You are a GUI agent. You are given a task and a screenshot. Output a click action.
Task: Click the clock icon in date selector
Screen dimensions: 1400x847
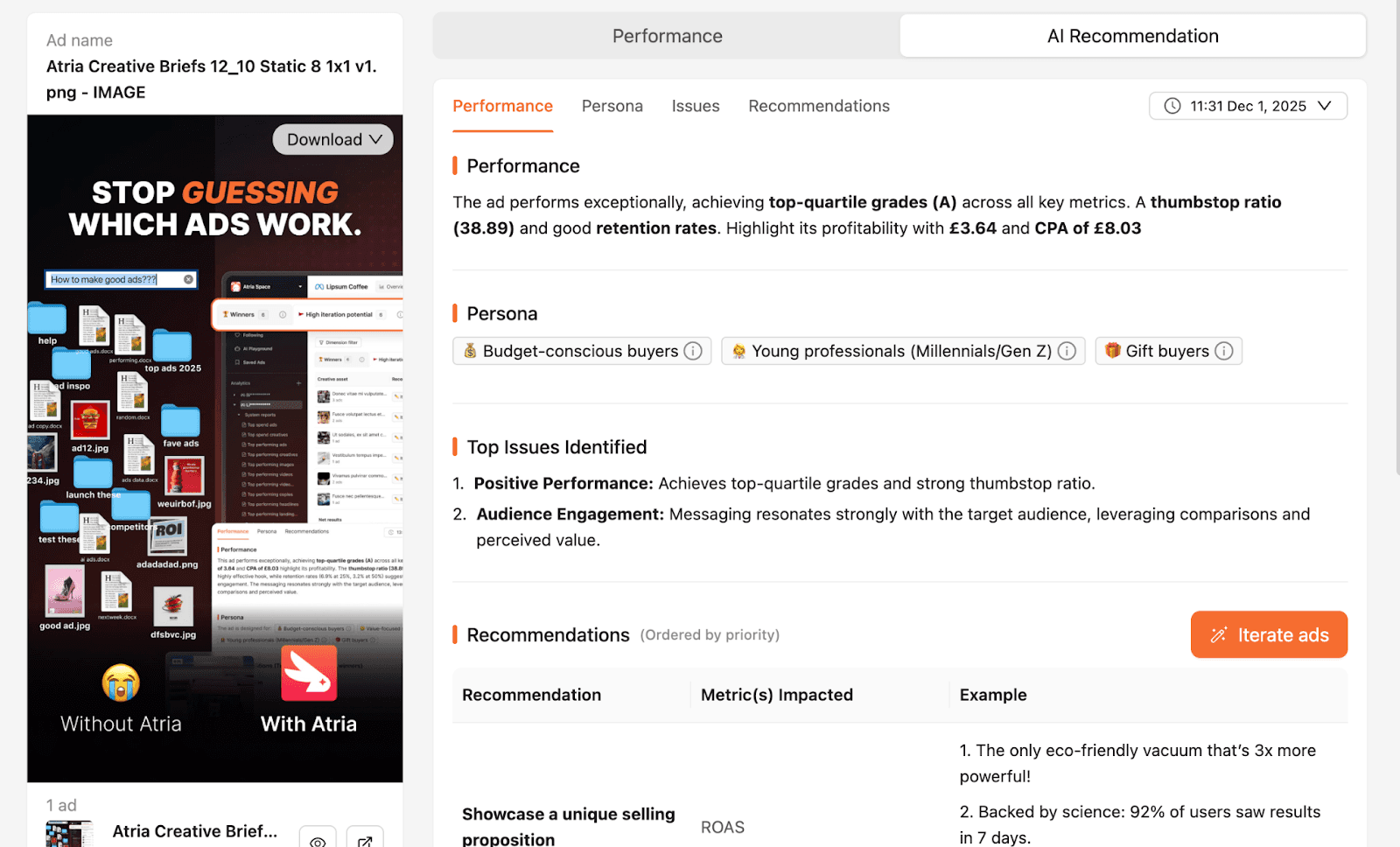pos(1172,106)
